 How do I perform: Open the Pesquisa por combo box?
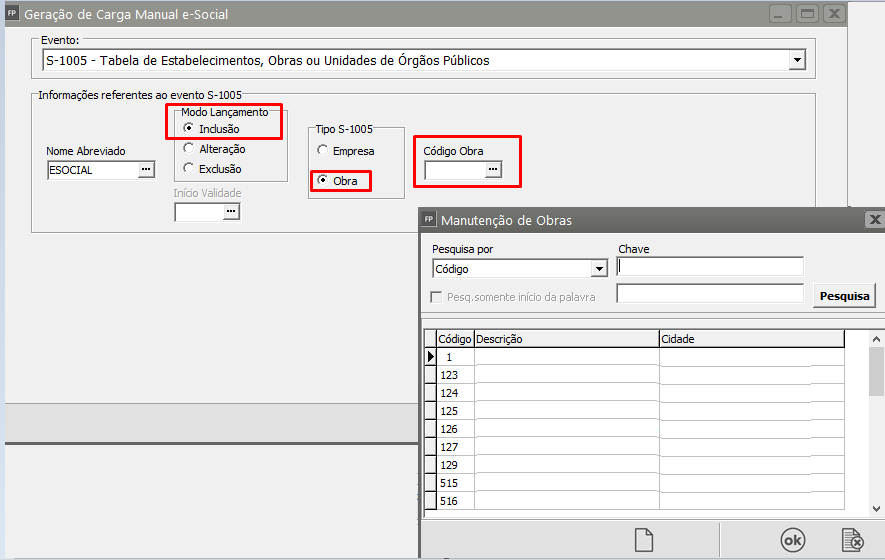599,269
